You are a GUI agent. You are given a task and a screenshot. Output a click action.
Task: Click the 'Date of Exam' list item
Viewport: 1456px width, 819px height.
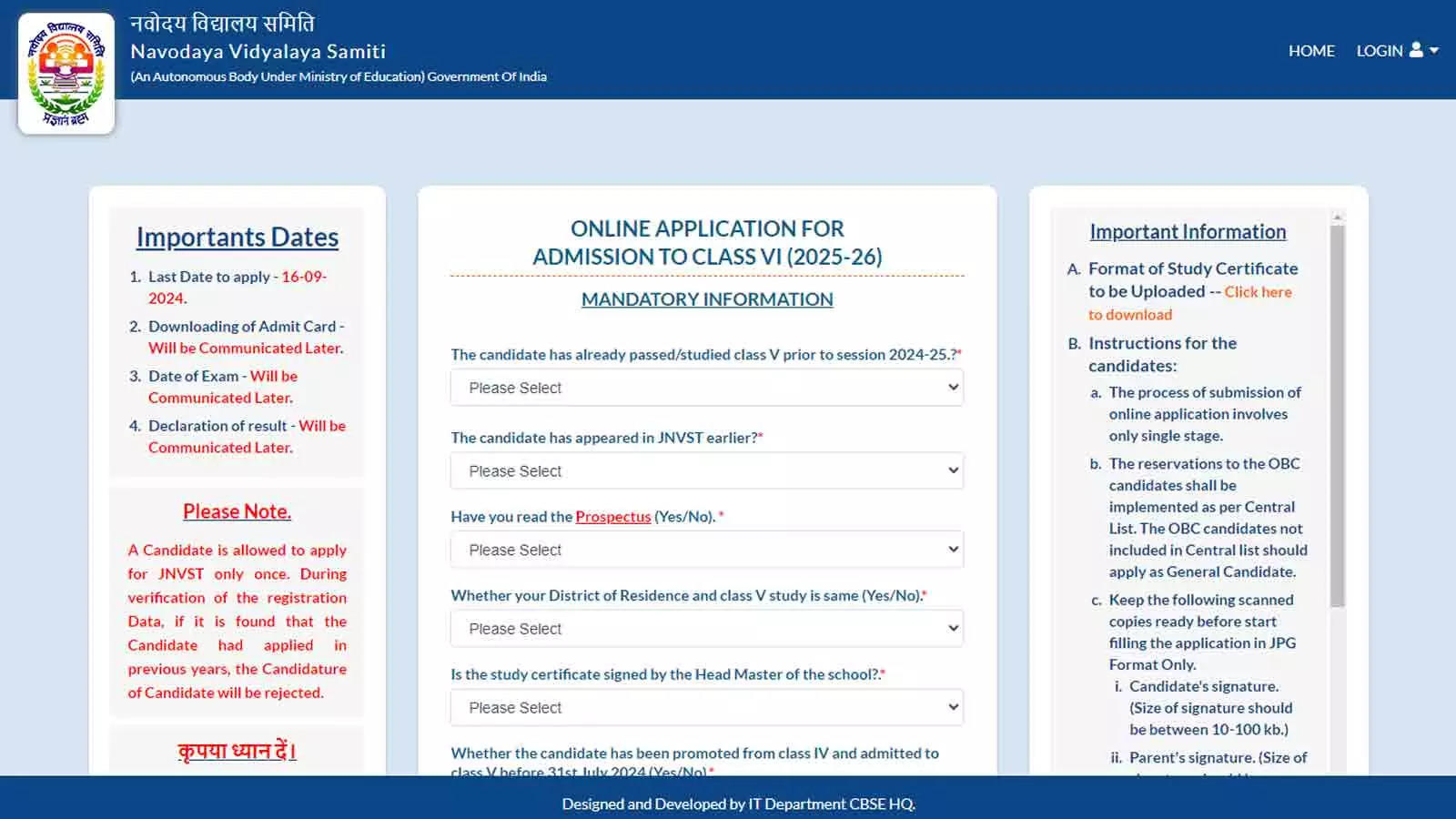point(223,386)
